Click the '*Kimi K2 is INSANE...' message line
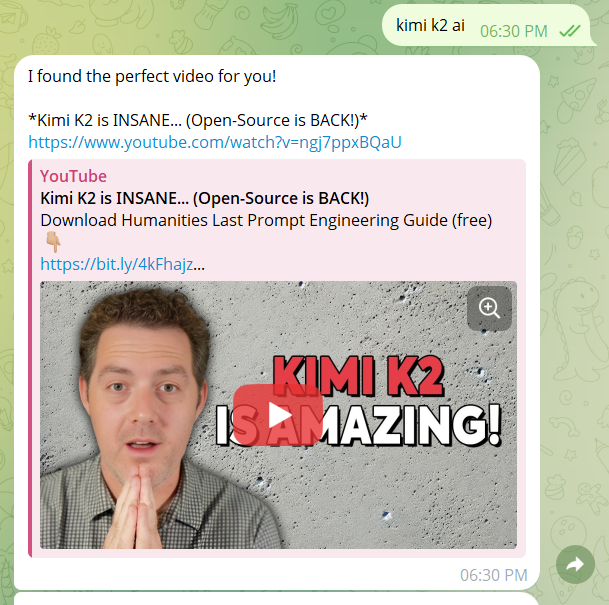This screenshot has height=605, width=609. tap(198, 120)
